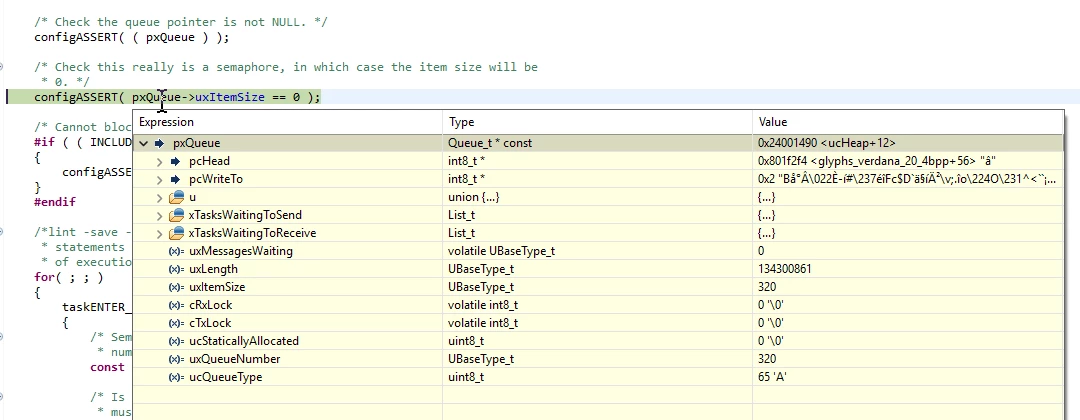Expand xTasksWaitingToSend list
Screen dimensions: 1080x420
[160, 215]
